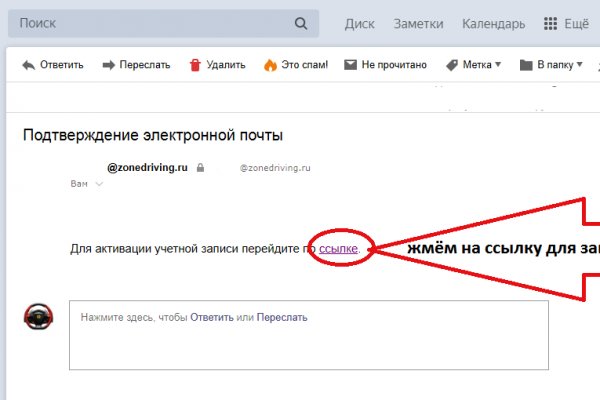Open Диск in the top navigation
Screen dimensions: 600x400
click(x=359, y=23)
